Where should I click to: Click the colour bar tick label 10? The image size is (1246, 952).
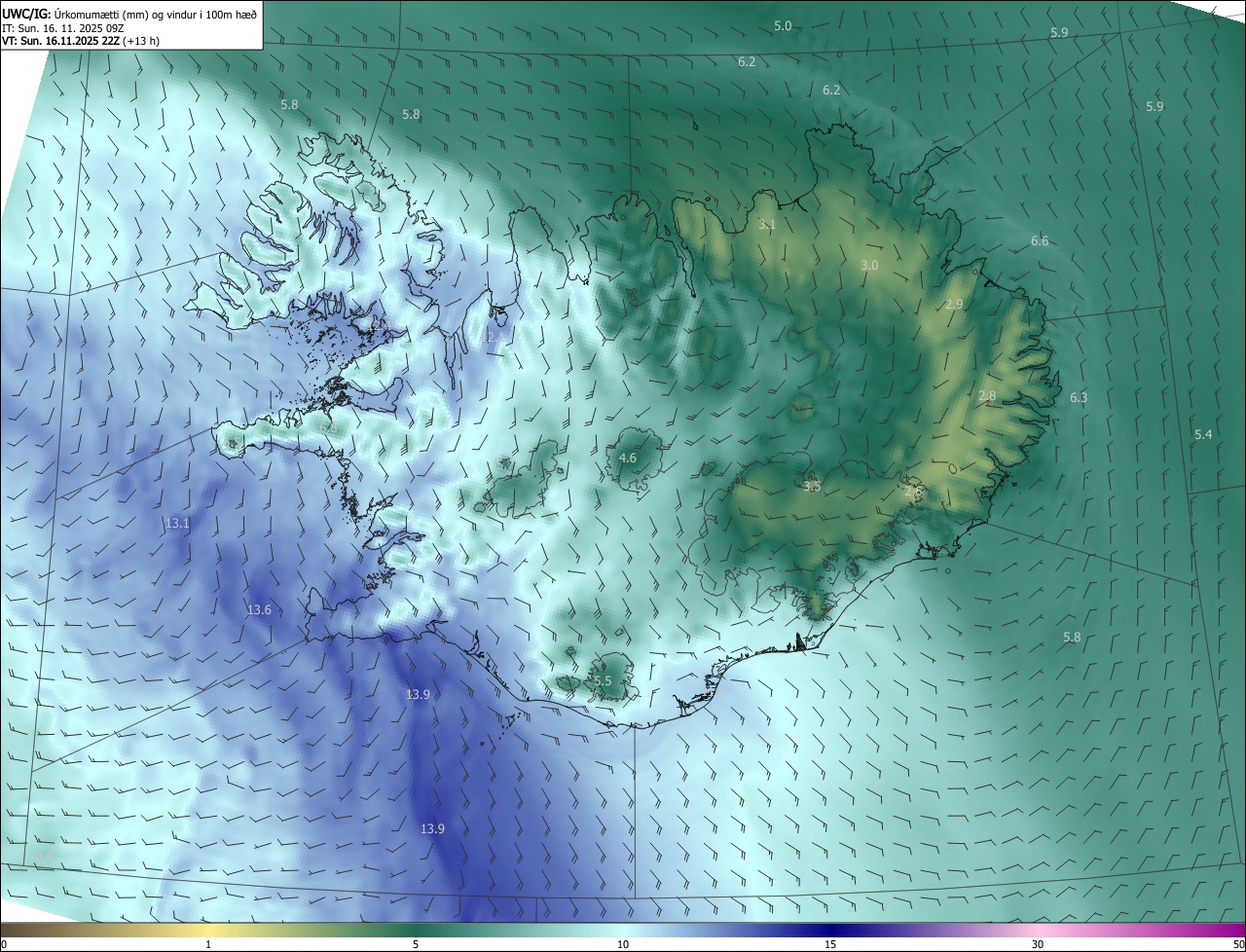[623, 944]
